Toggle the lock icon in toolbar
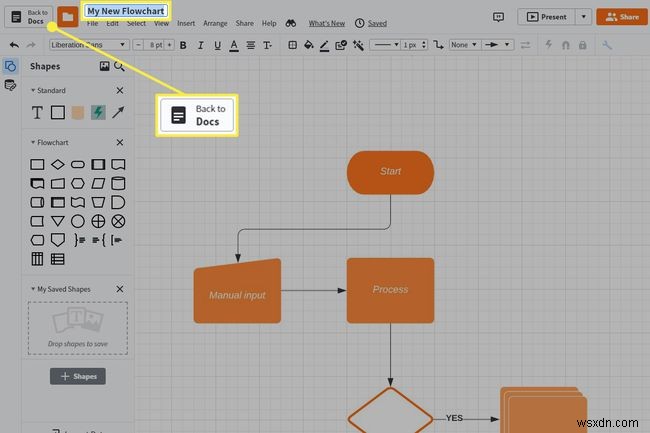Image resolution: width=650 pixels, height=433 pixels. click(x=582, y=45)
